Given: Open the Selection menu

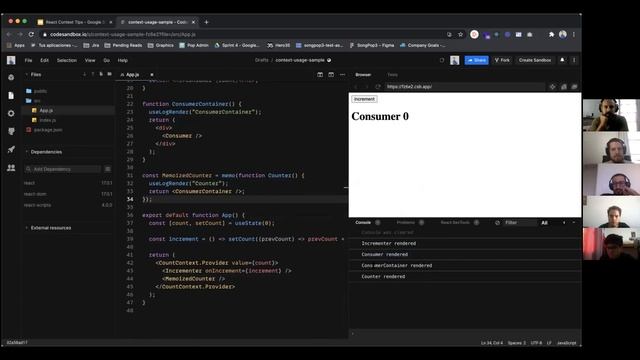Looking at the screenshot, I should click(x=67, y=60).
